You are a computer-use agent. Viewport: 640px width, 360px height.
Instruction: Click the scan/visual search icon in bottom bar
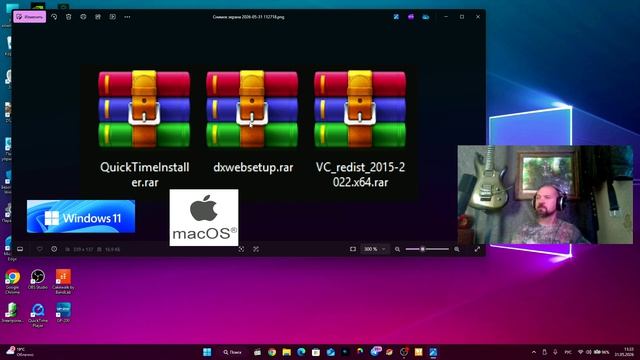pos(241,249)
